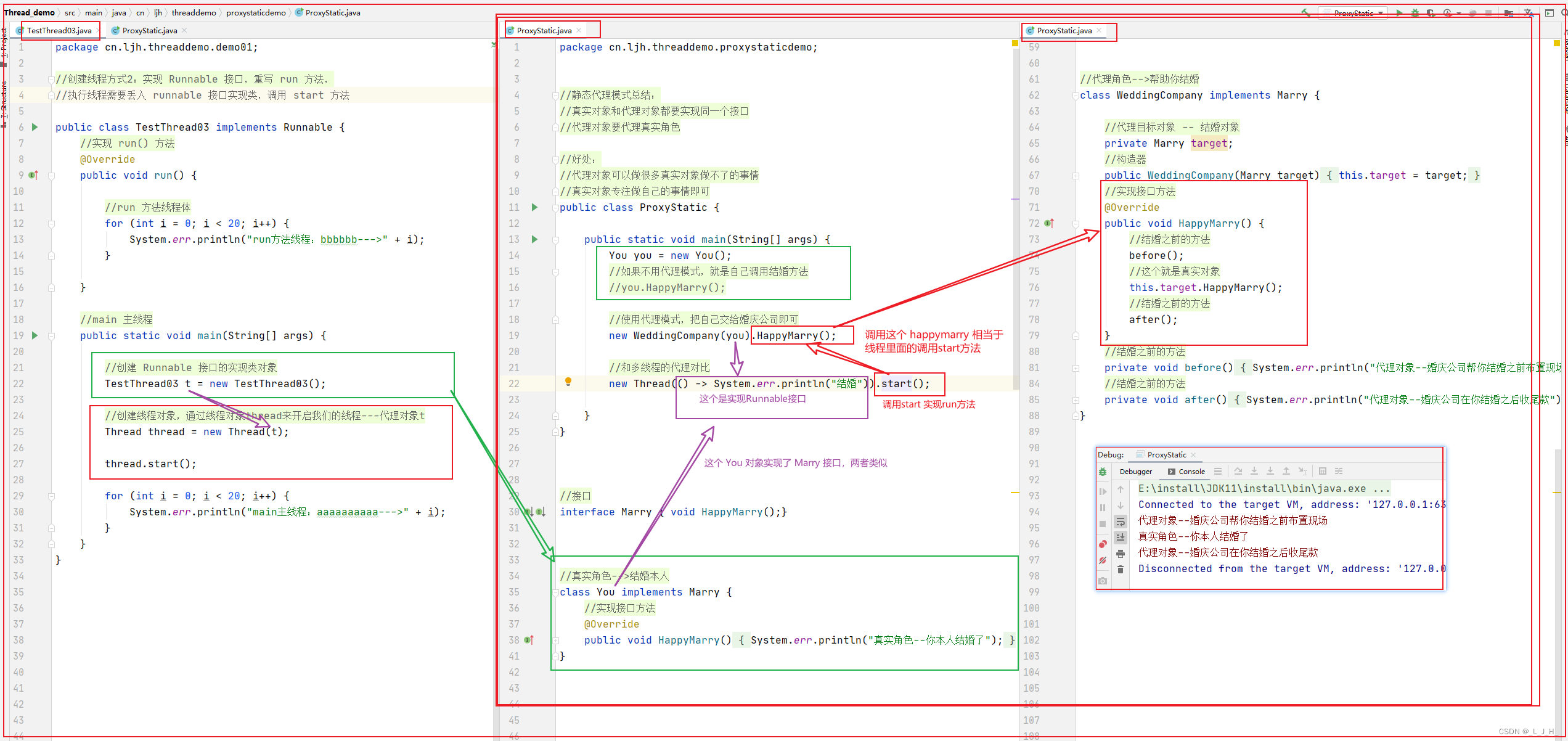Expand the folded WeddingCompany constructor at line 67
Image resolution: width=1568 pixels, height=741 pixels.
click(x=1076, y=176)
